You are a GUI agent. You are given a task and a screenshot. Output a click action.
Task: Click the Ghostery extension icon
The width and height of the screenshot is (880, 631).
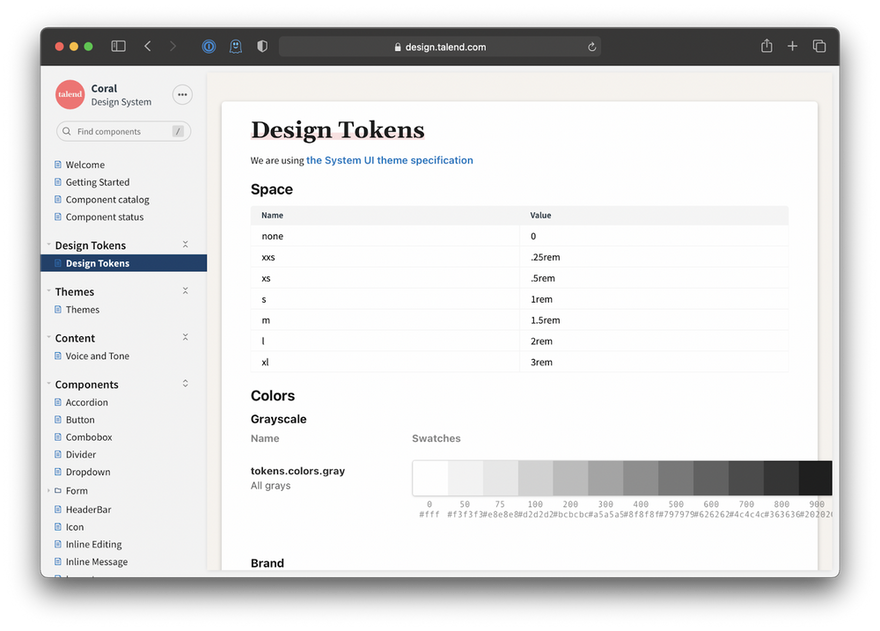tap(236, 46)
